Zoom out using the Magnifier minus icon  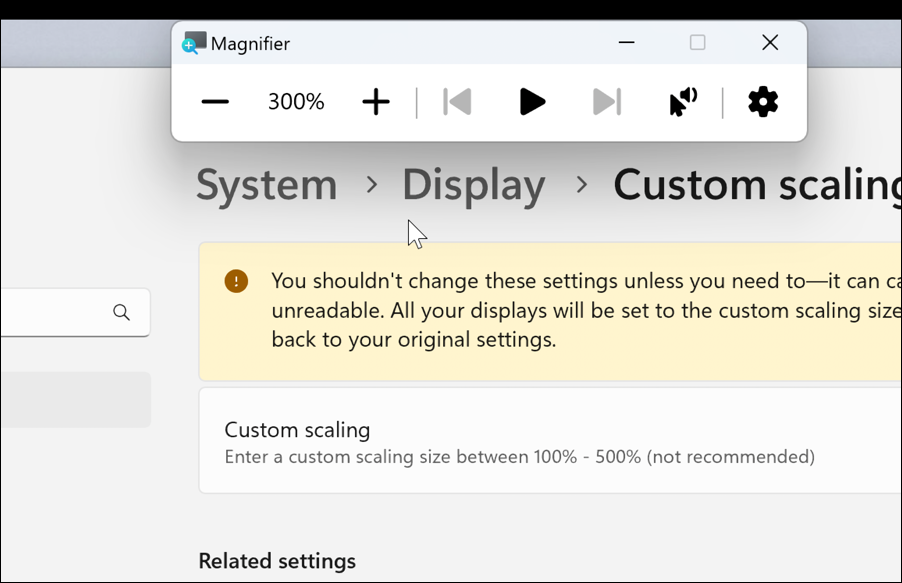(214, 101)
